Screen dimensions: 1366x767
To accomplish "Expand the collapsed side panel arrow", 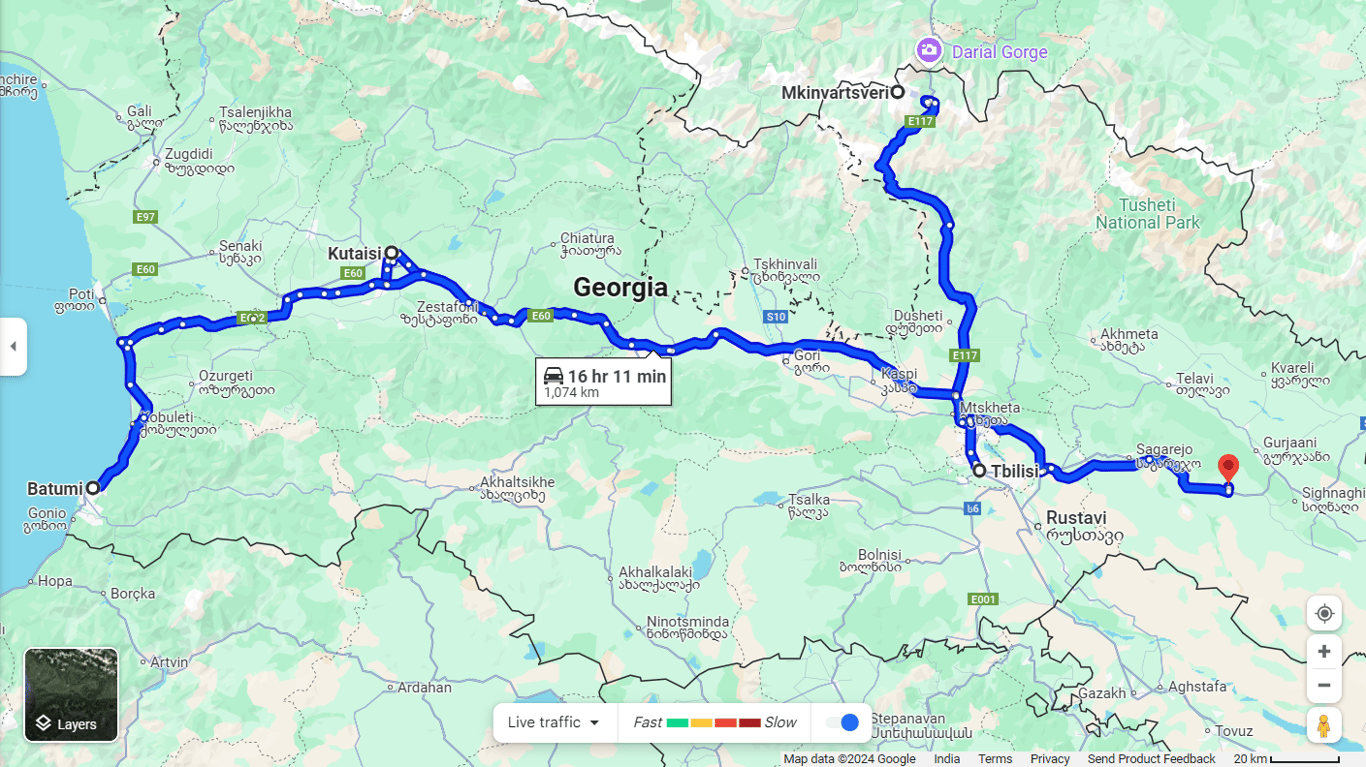I will coord(13,347).
